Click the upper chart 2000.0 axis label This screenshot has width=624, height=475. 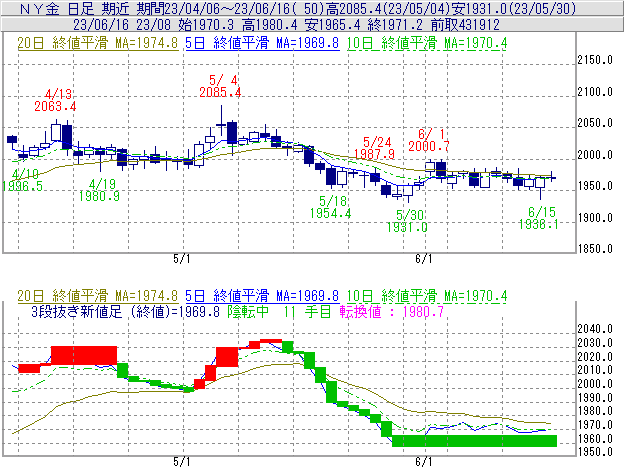pyautogui.click(x=595, y=155)
